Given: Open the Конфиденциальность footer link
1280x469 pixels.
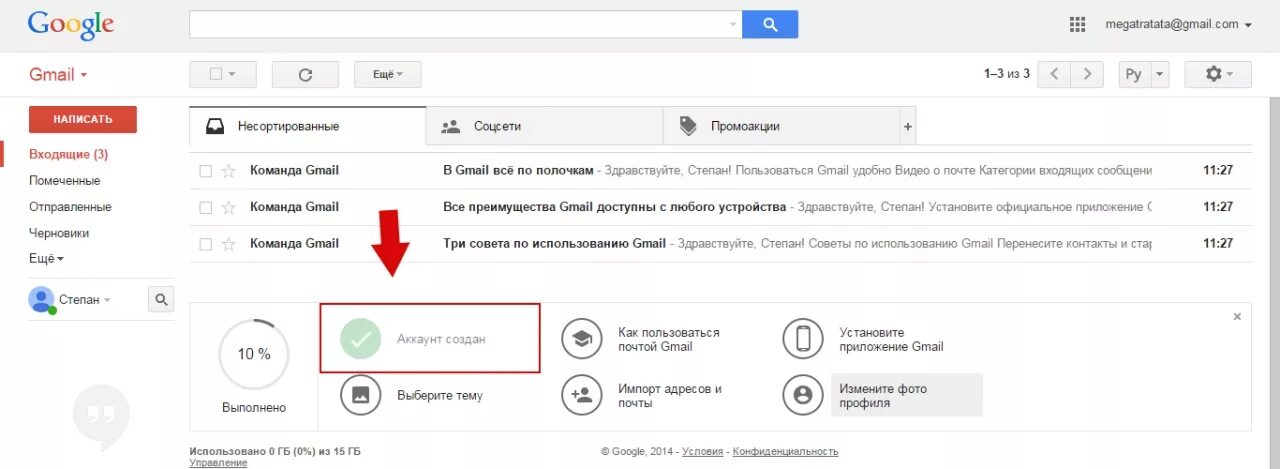Looking at the screenshot, I should point(785,452).
